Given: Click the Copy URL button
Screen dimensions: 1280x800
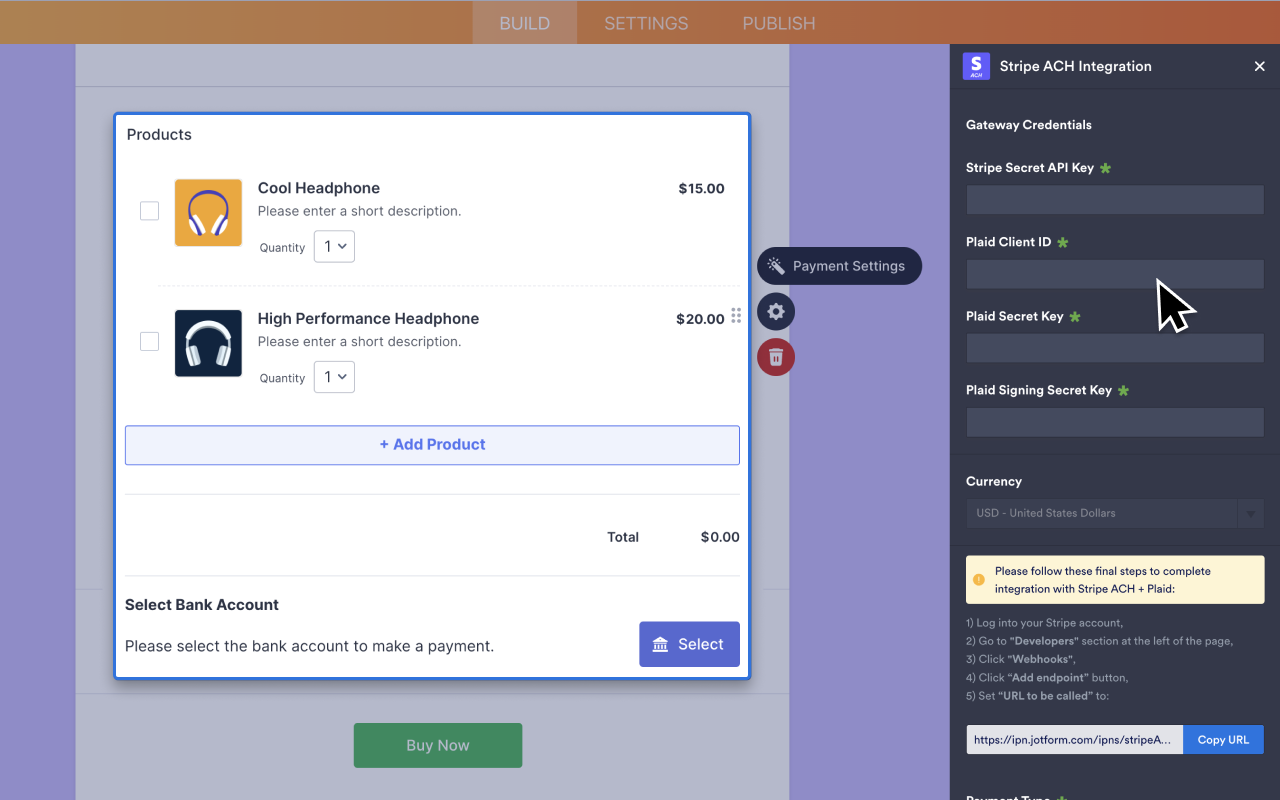Looking at the screenshot, I should pyautogui.click(x=1223, y=739).
